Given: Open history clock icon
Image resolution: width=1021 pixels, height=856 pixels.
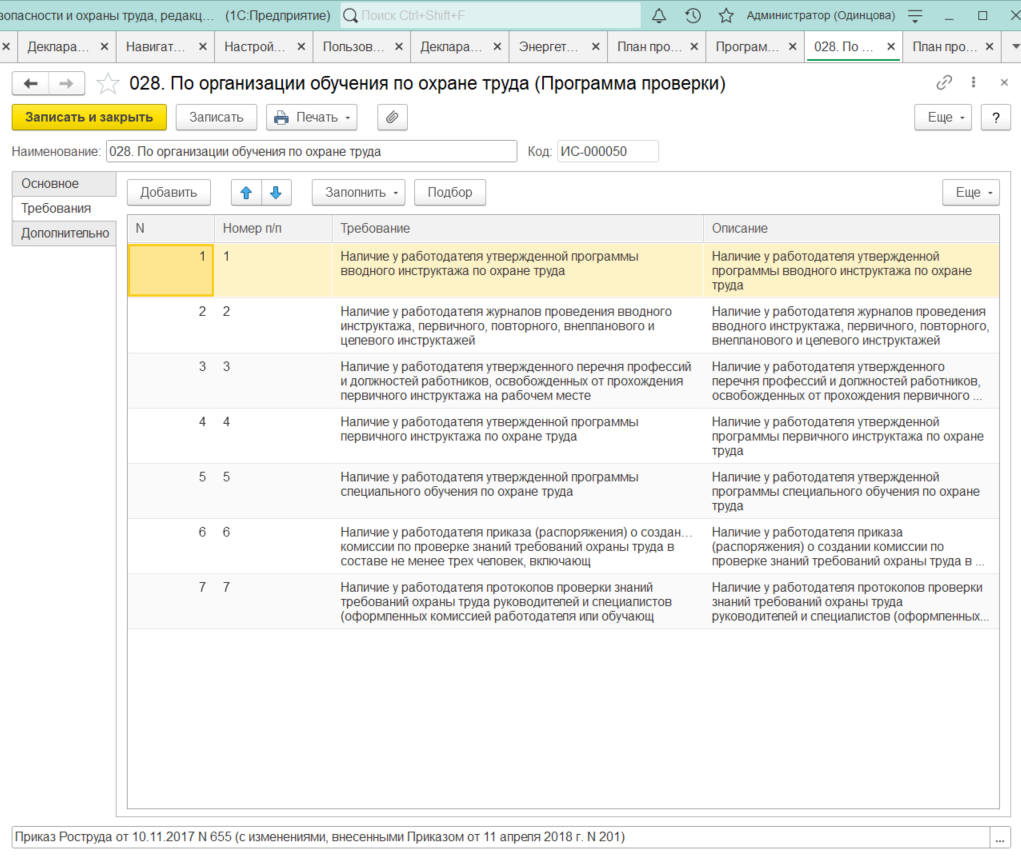Looking at the screenshot, I should click(x=693, y=16).
